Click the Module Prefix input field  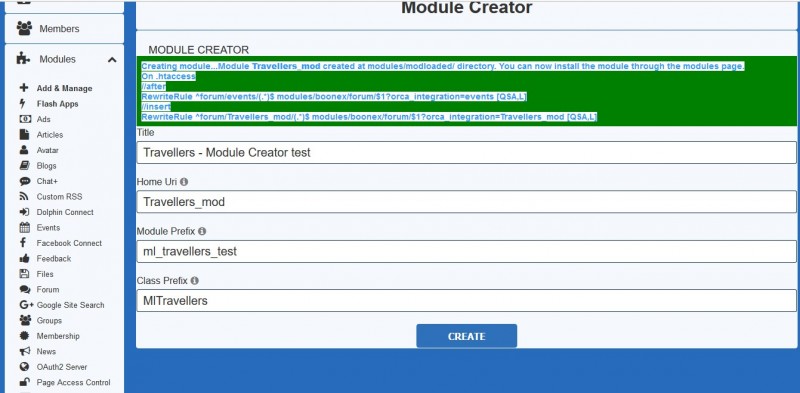[466, 252]
